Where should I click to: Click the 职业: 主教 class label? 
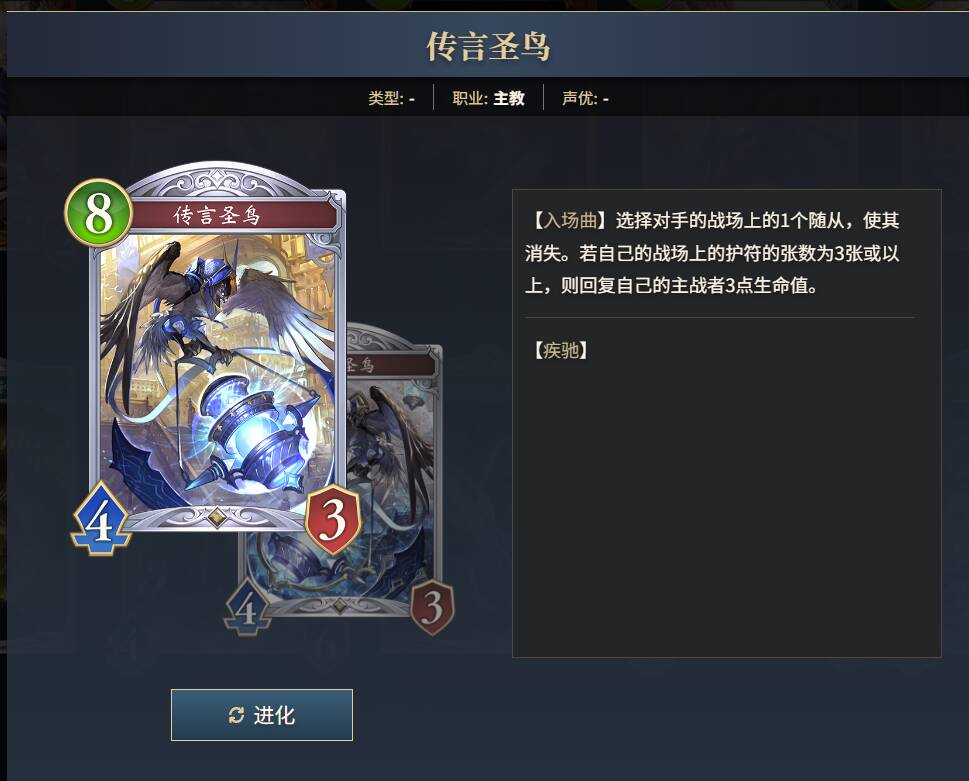click(x=488, y=98)
